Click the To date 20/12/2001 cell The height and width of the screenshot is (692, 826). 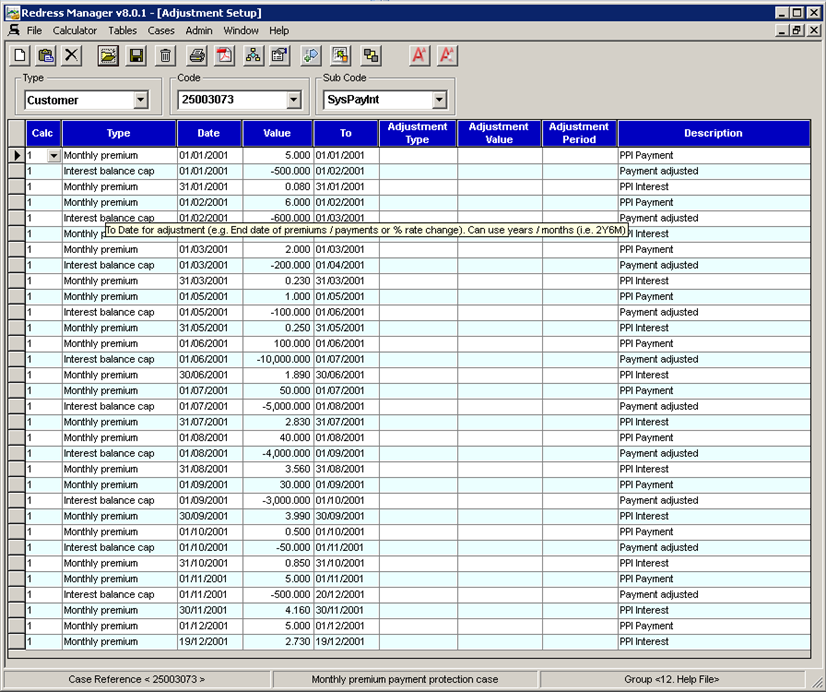pyautogui.click(x=346, y=595)
